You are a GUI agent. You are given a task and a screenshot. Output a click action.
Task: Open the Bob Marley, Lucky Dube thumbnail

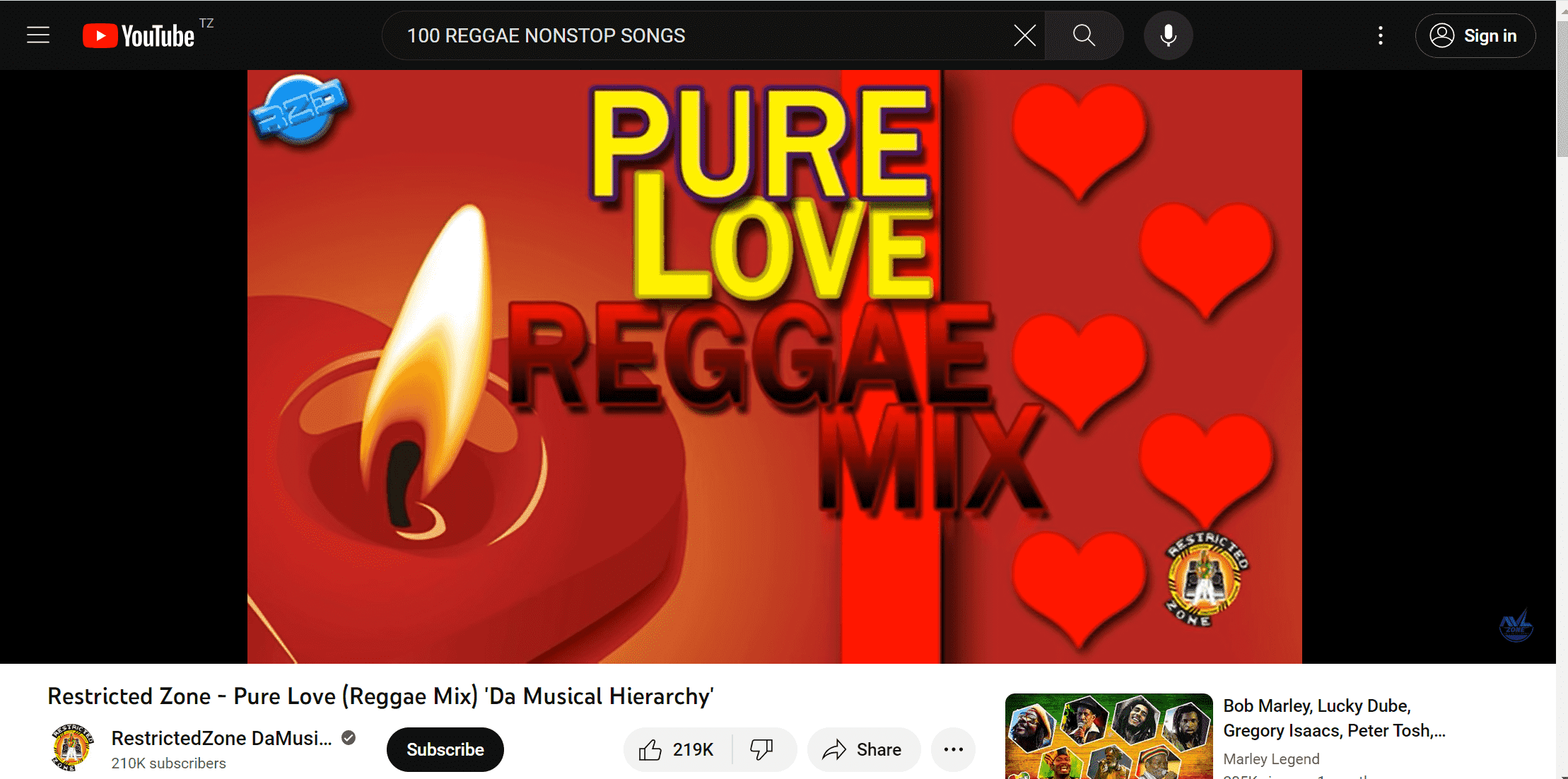point(1109,736)
